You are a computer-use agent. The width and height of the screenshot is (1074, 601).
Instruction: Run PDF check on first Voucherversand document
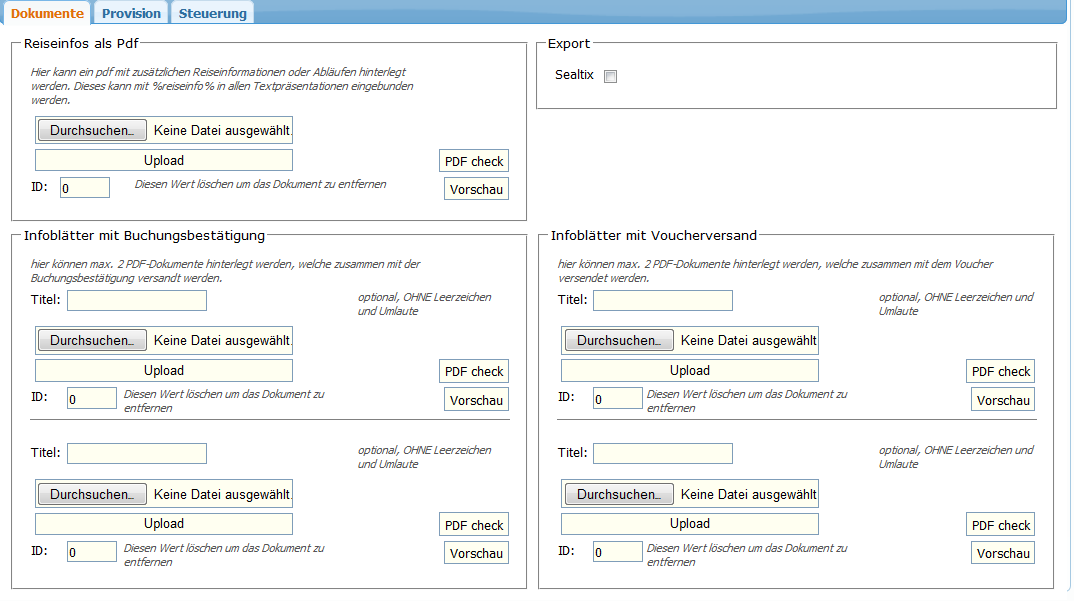1000,371
